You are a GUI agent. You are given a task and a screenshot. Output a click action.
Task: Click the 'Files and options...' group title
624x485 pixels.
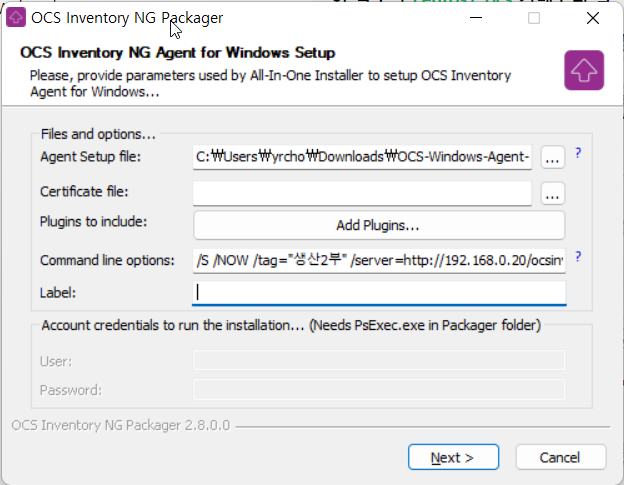(x=98, y=134)
